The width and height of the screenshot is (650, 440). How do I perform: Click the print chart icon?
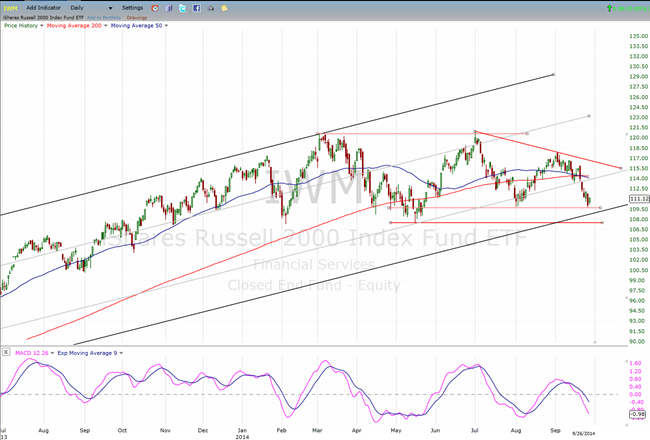tap(211, 8)
